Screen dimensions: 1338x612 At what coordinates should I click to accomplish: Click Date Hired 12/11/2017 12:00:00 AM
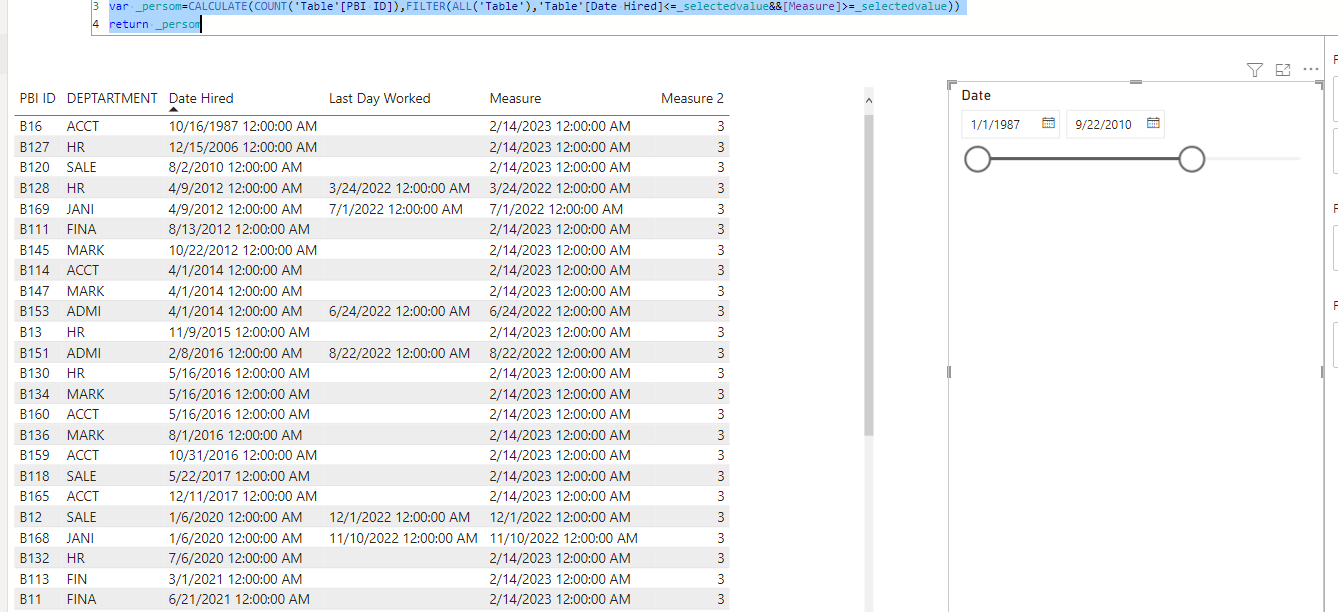point(243,496)
